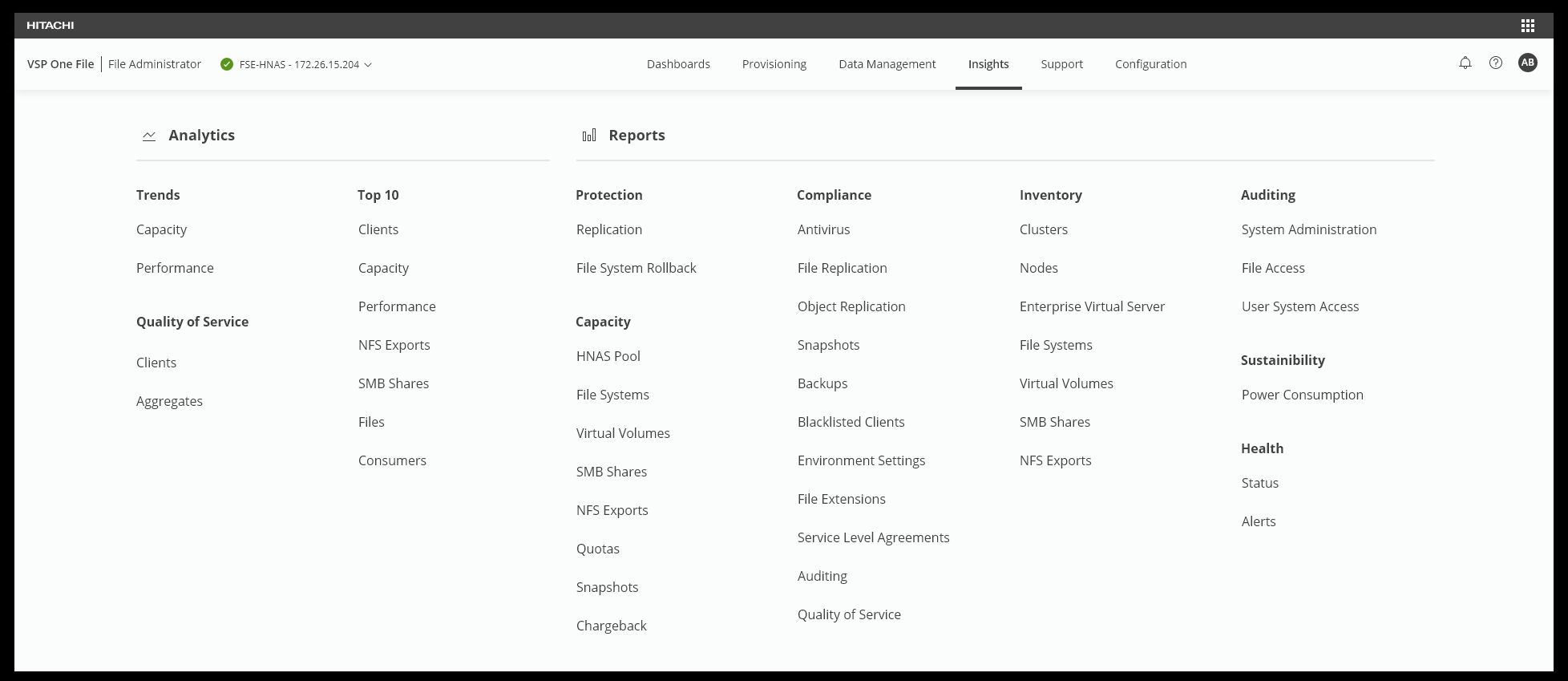Open Quality of Service compliance report
The image size is (1568, 681).
coord(850,614)
